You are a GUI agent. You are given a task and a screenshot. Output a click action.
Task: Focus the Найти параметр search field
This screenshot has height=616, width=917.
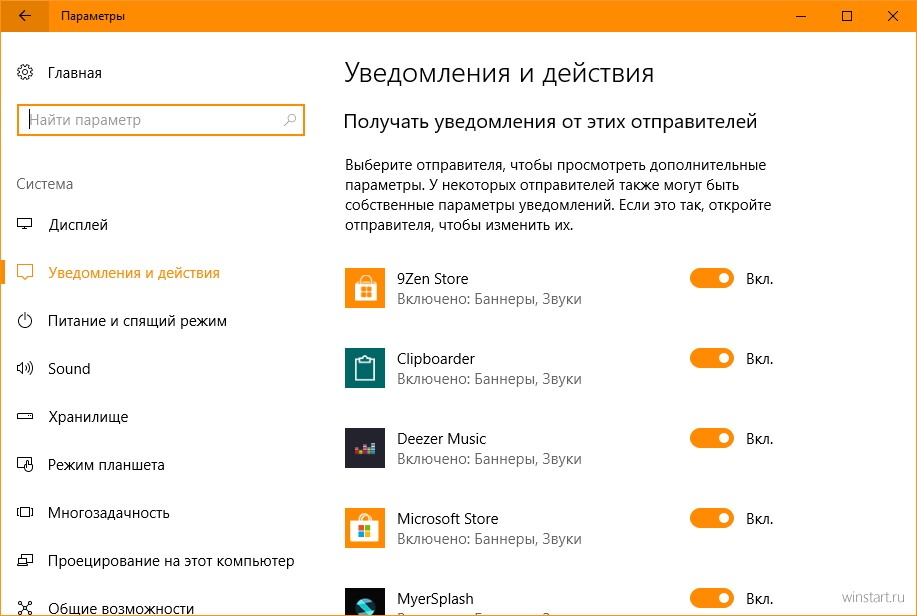161,120
